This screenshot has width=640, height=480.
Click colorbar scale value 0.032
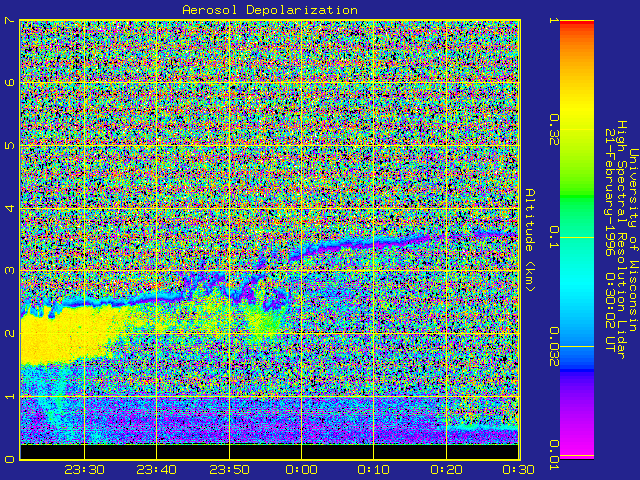[x=554, y=347]
